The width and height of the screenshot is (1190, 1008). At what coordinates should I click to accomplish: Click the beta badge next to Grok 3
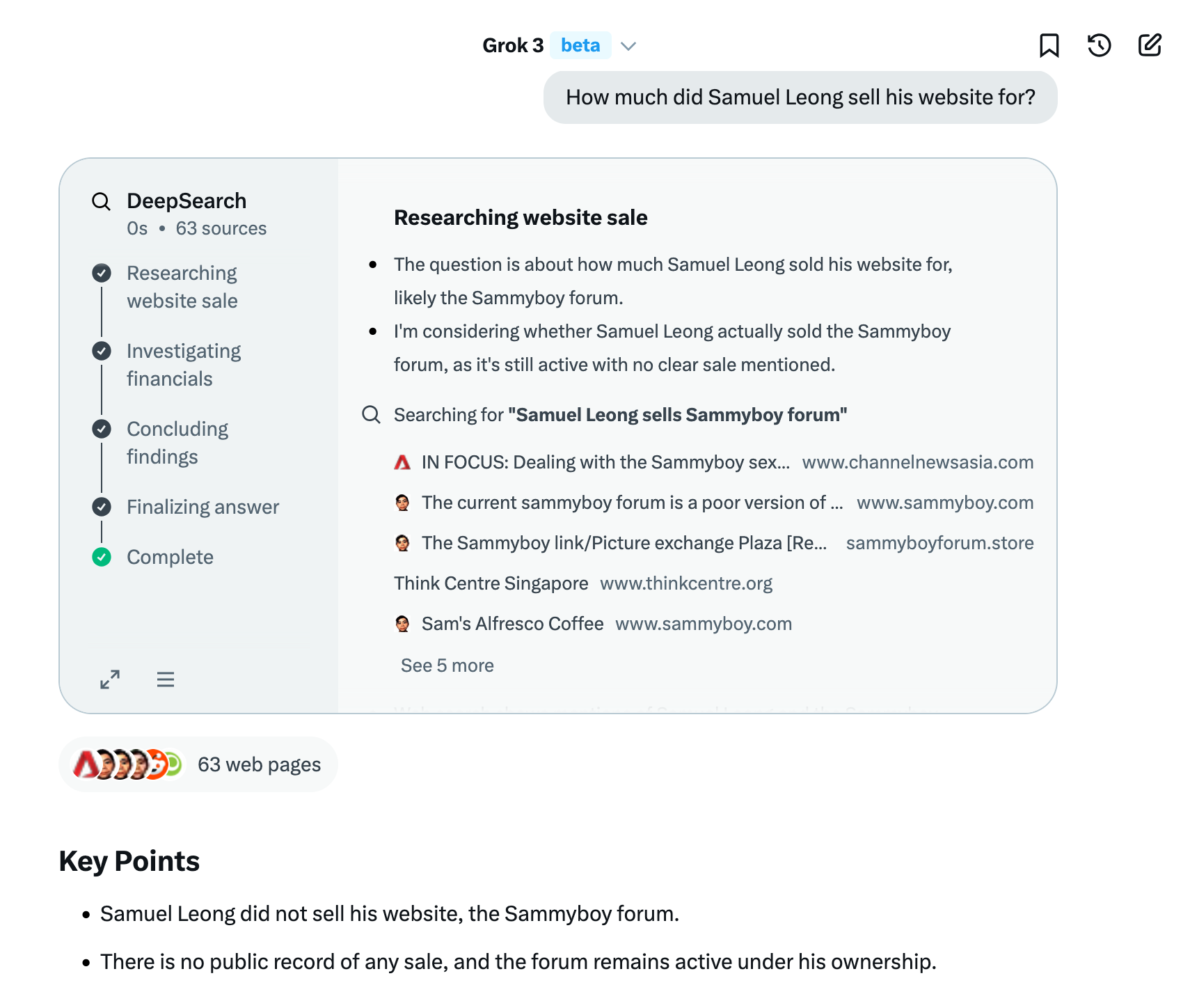click(x=580, y=45)
